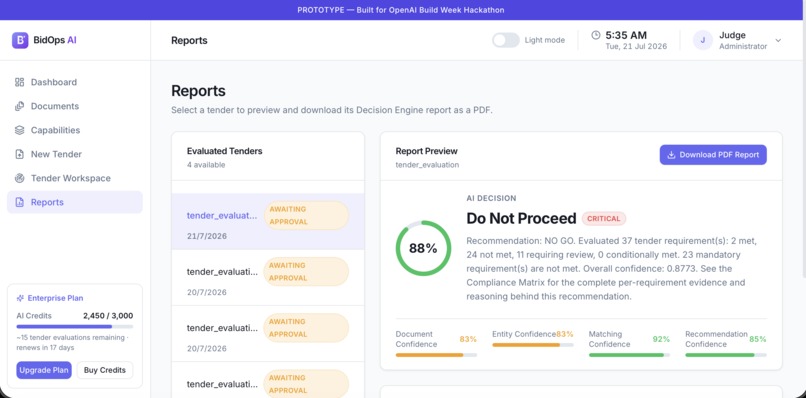Click the AI Credits progress bar
Image resolution: width=806 pixels, height=398 pixels.
75,327
